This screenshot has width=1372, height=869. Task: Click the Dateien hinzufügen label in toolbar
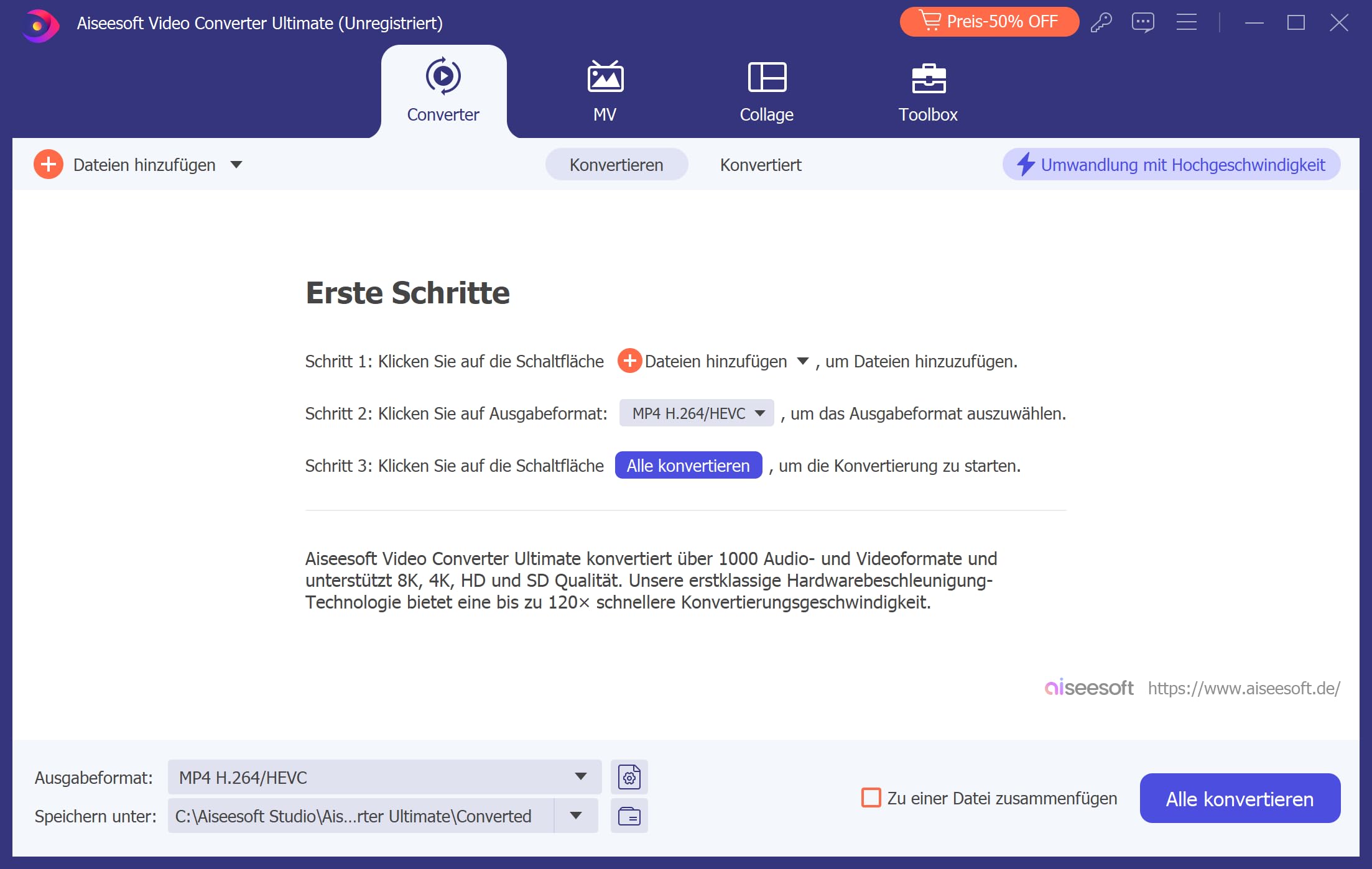pos(144,165)
